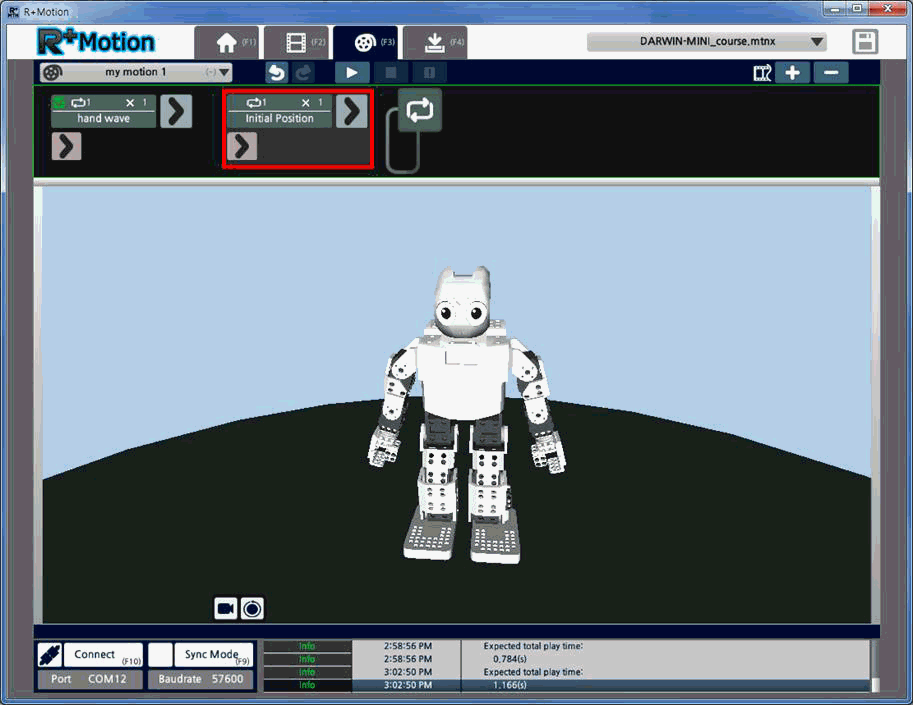Open the Home tab (F1)

tap(228, 42)
